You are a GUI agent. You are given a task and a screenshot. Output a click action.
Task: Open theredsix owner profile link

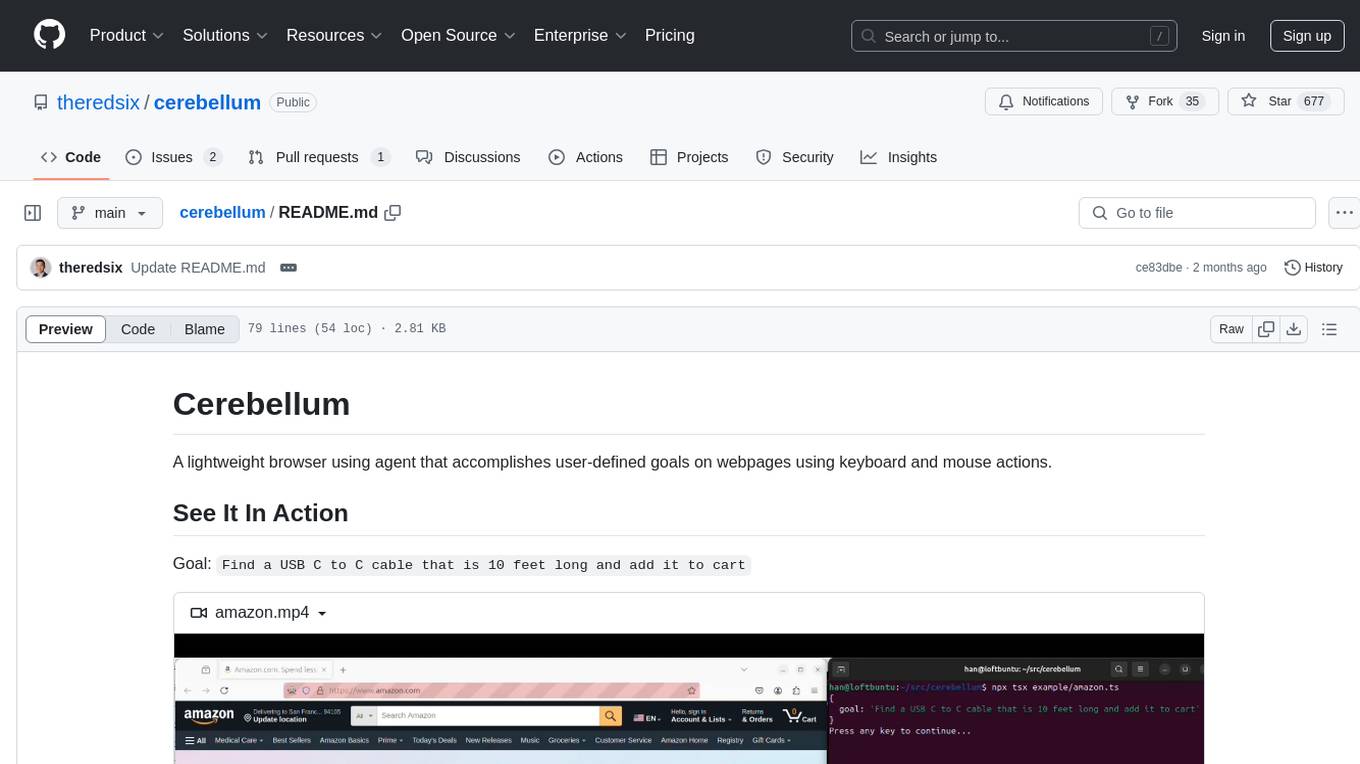click(x=98, y=102)
